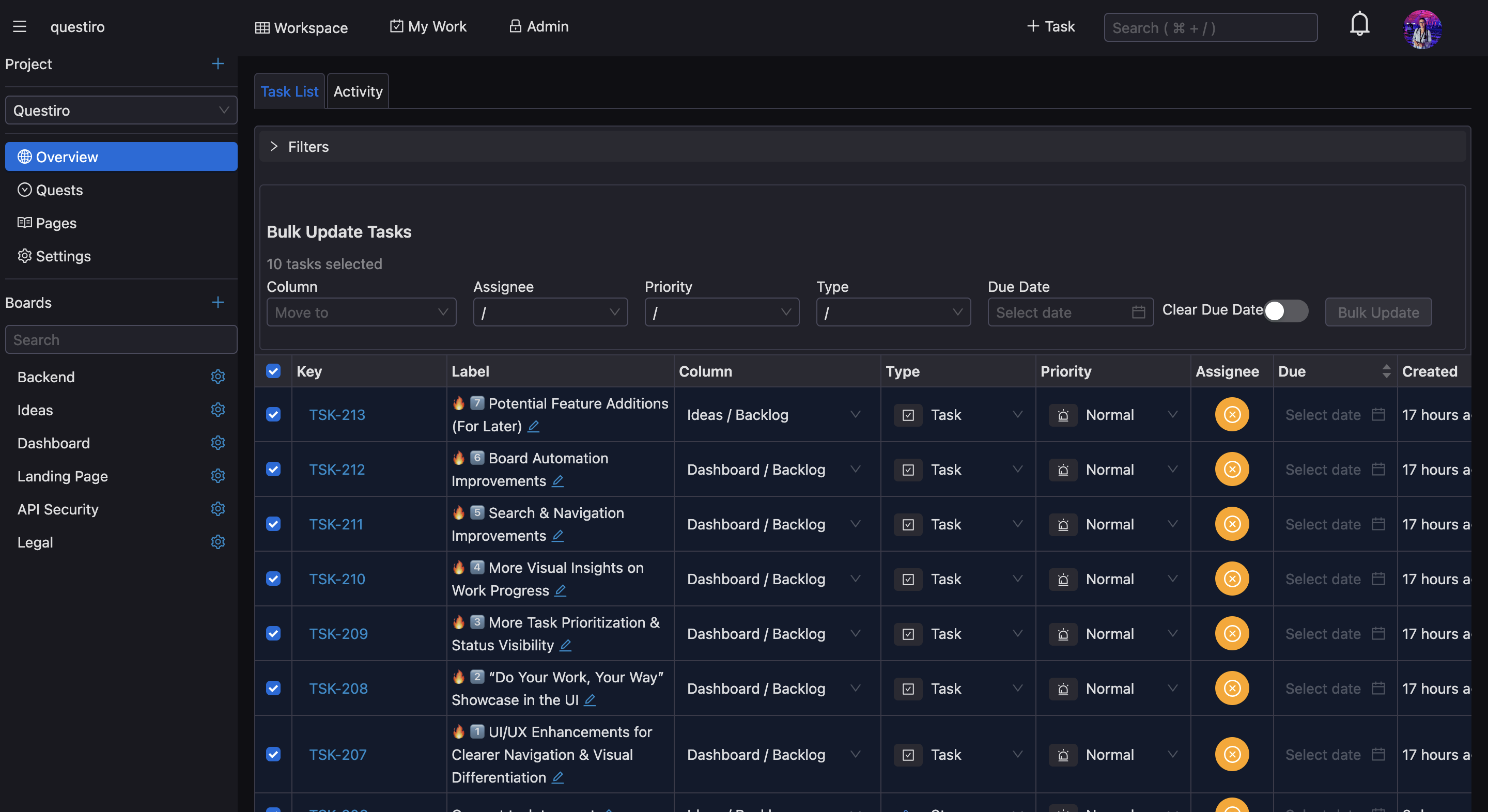Viewport: 1488px width, 812px height.
Task: Go to My Work
Action: coord(428,26)
